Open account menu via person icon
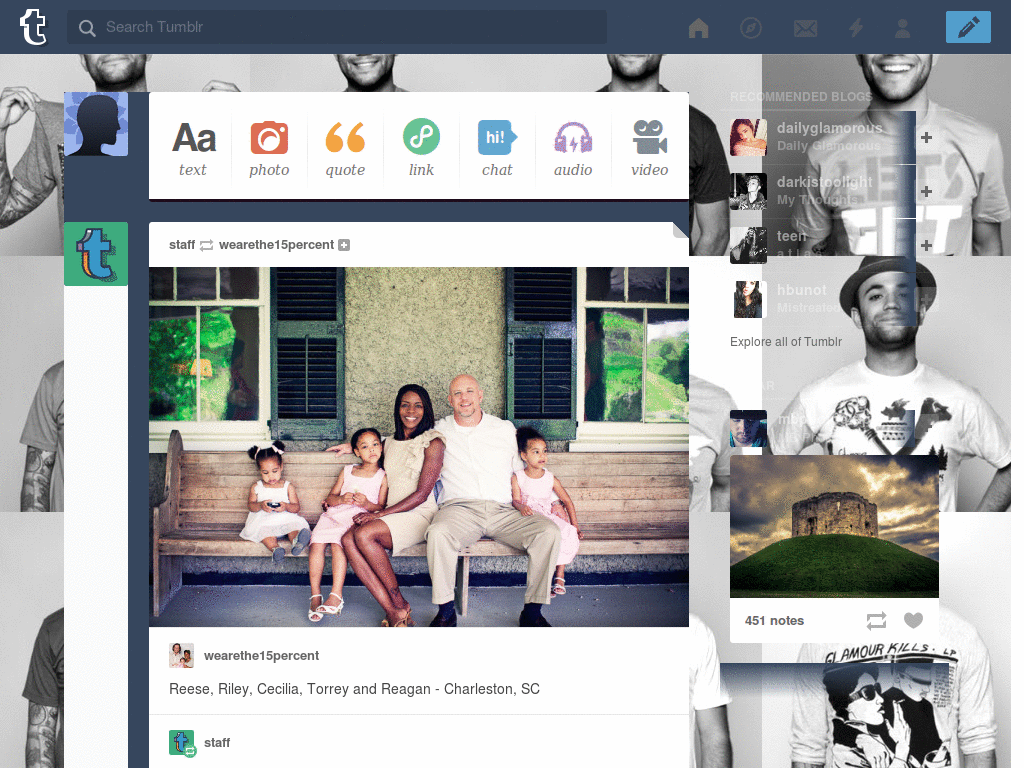 pyautogui.click(x=903, y=27)
